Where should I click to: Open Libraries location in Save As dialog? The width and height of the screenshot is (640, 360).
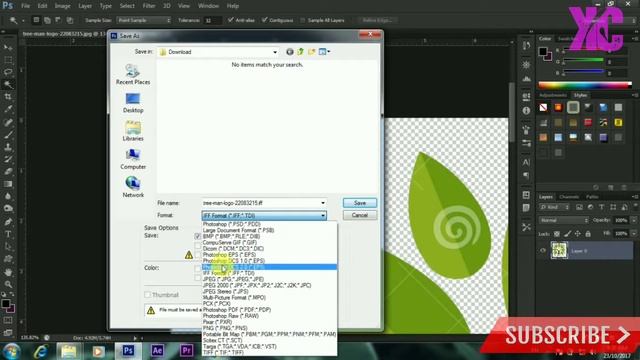pyautogui.click(x=133, y=131)
